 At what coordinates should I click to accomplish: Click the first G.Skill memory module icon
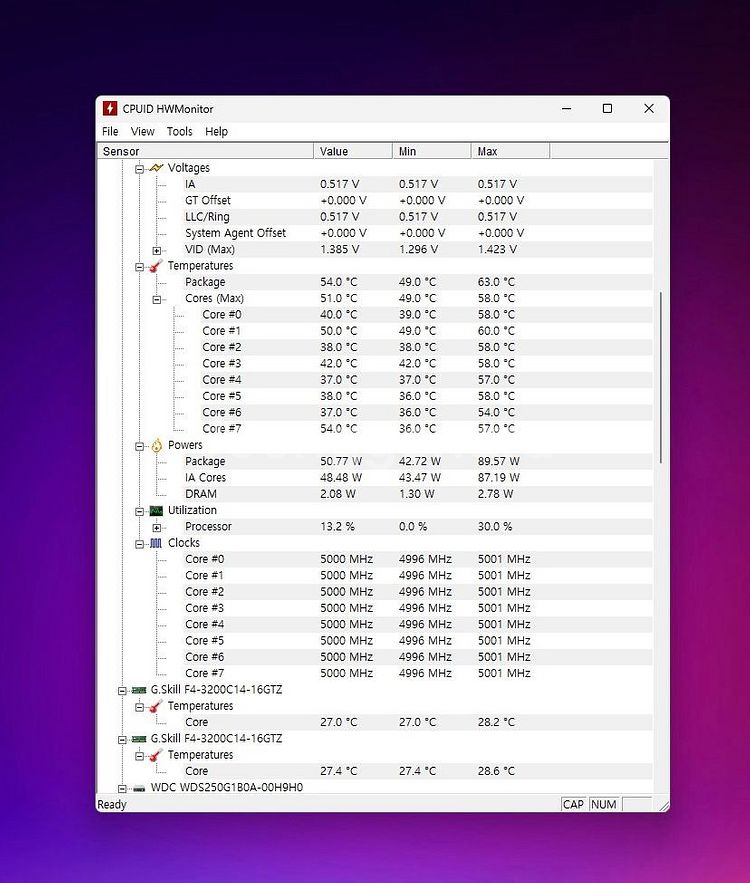click(x=139, y=690)
